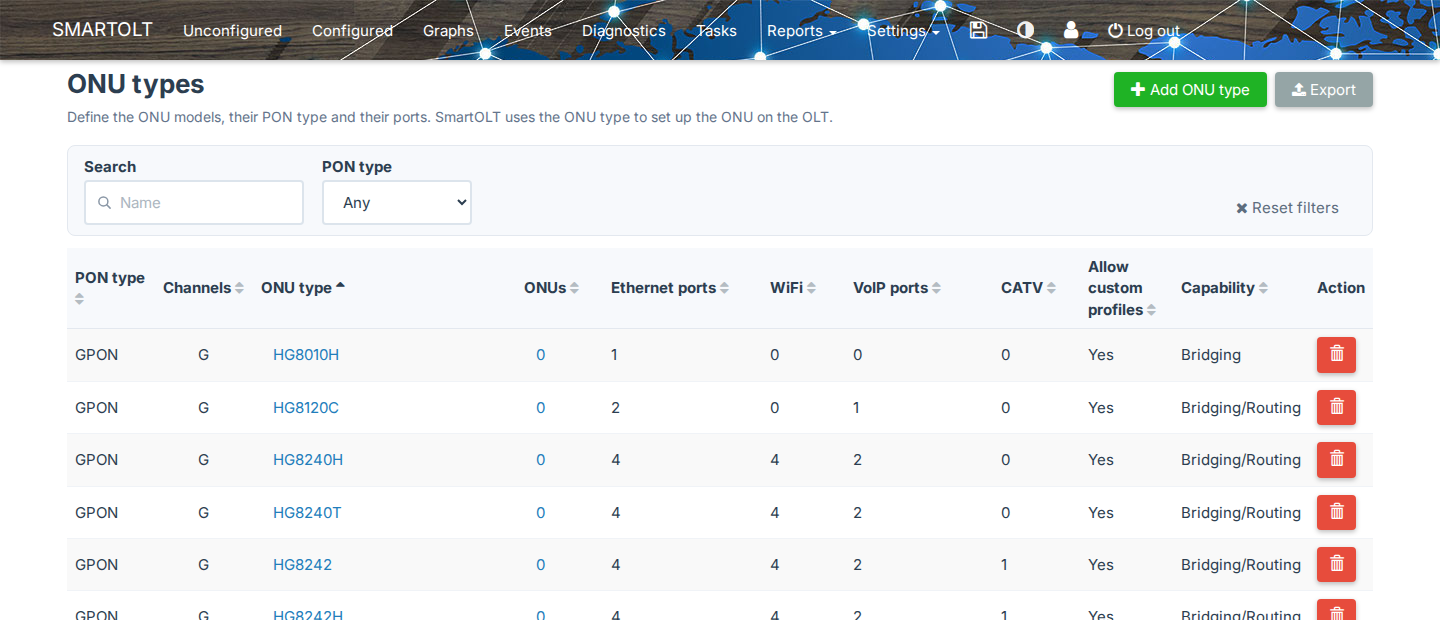Click the ONUs count for HG8010H
1440x620 pixels.
(x=540, y=355)
